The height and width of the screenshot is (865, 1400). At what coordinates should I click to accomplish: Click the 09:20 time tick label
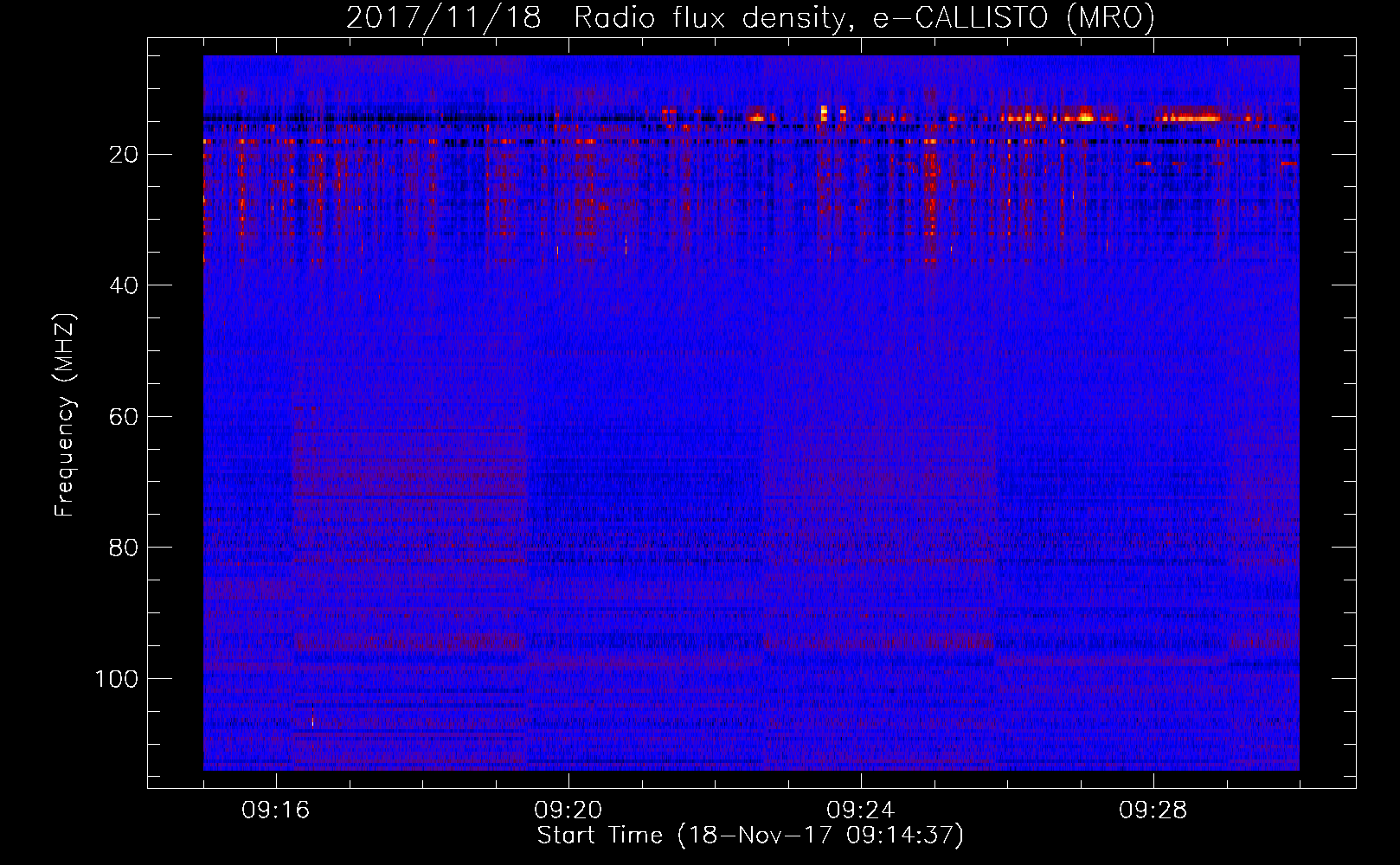pyautogui.click(x=568, y=811)
